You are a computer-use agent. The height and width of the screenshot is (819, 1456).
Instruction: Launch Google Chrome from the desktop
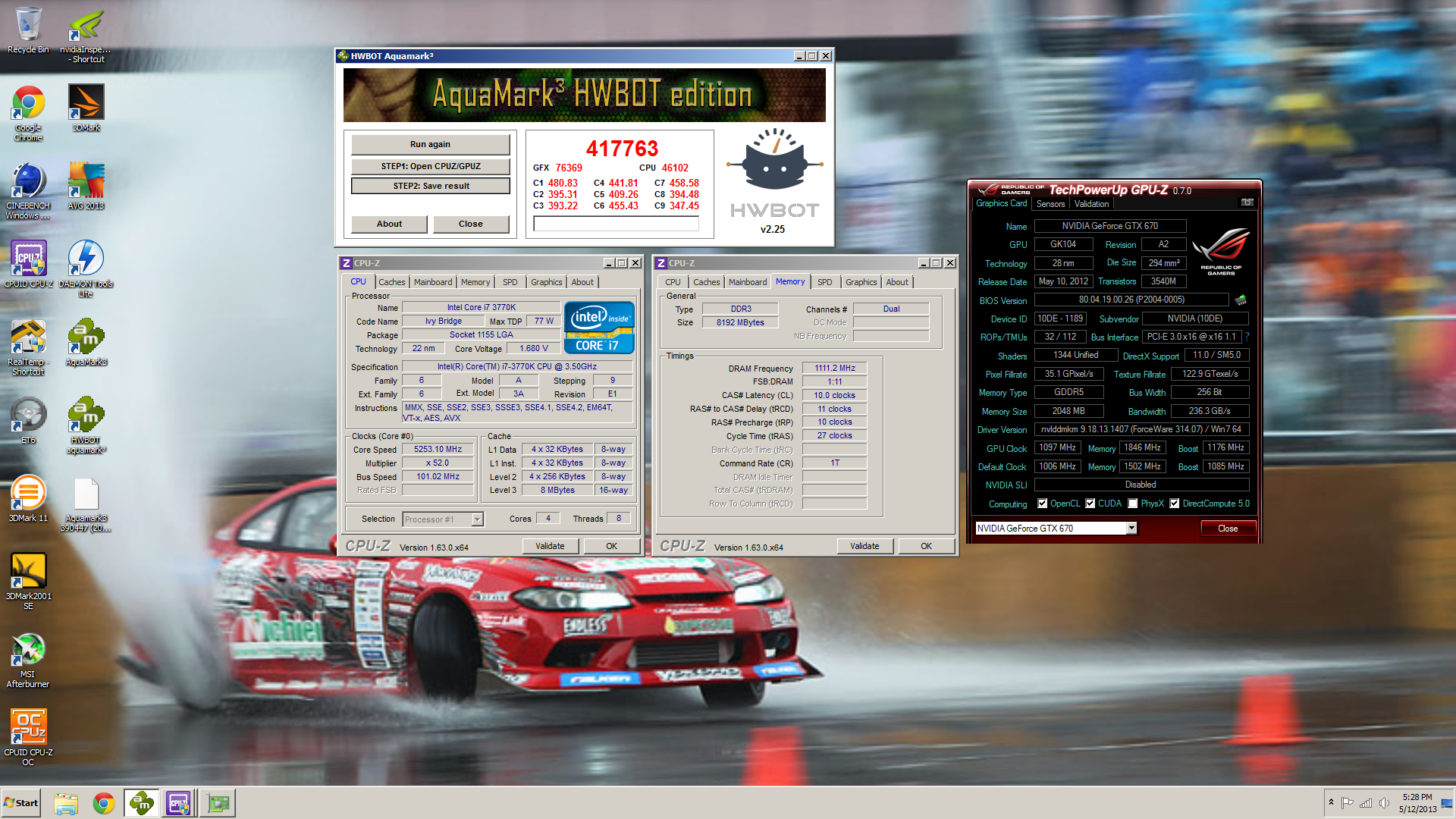pos(28,113)
